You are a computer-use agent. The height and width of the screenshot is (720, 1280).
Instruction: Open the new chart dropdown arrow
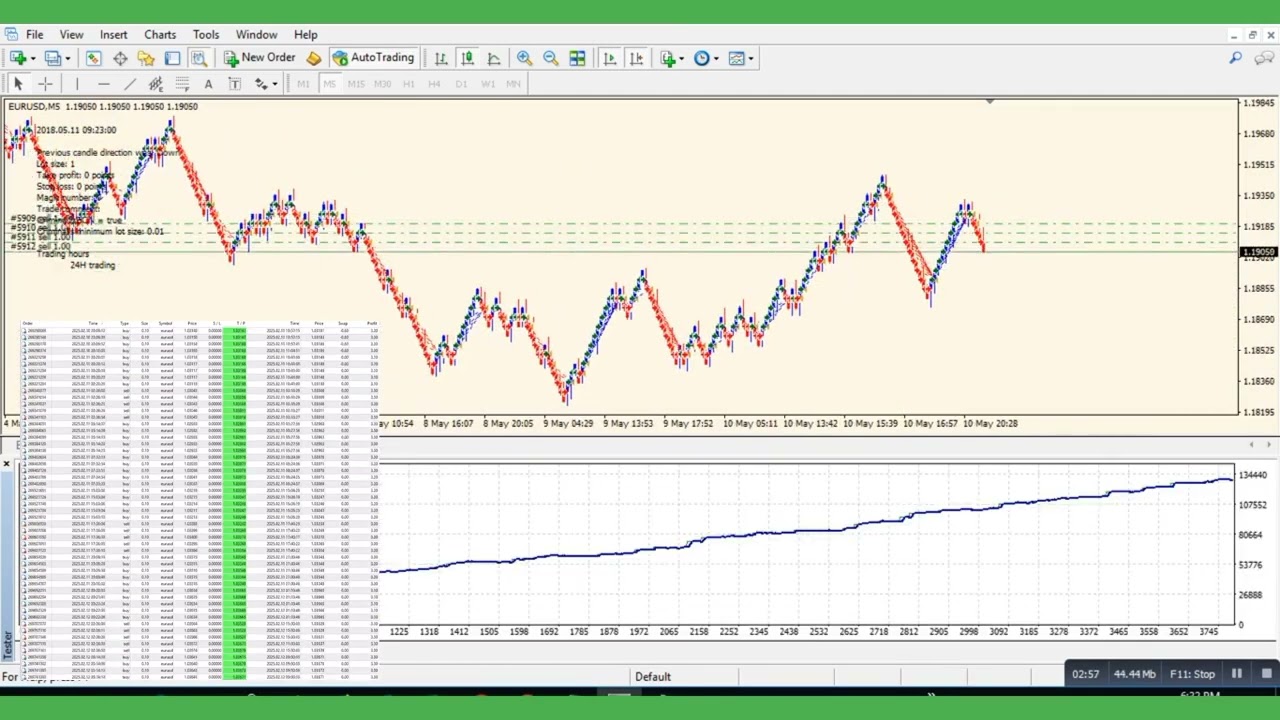click(x=32, y=58)
